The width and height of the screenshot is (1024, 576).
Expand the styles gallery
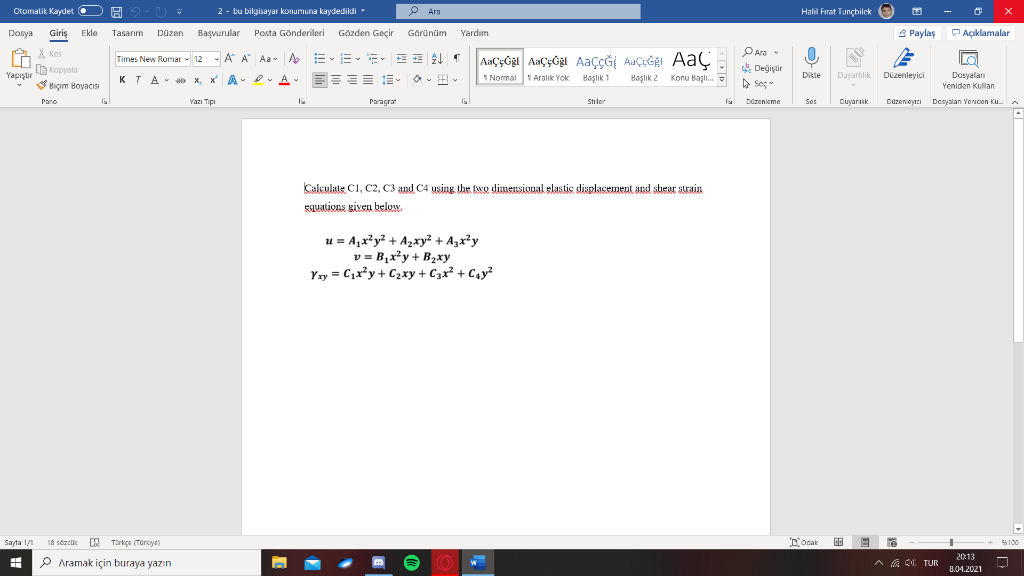pos(722,80)
